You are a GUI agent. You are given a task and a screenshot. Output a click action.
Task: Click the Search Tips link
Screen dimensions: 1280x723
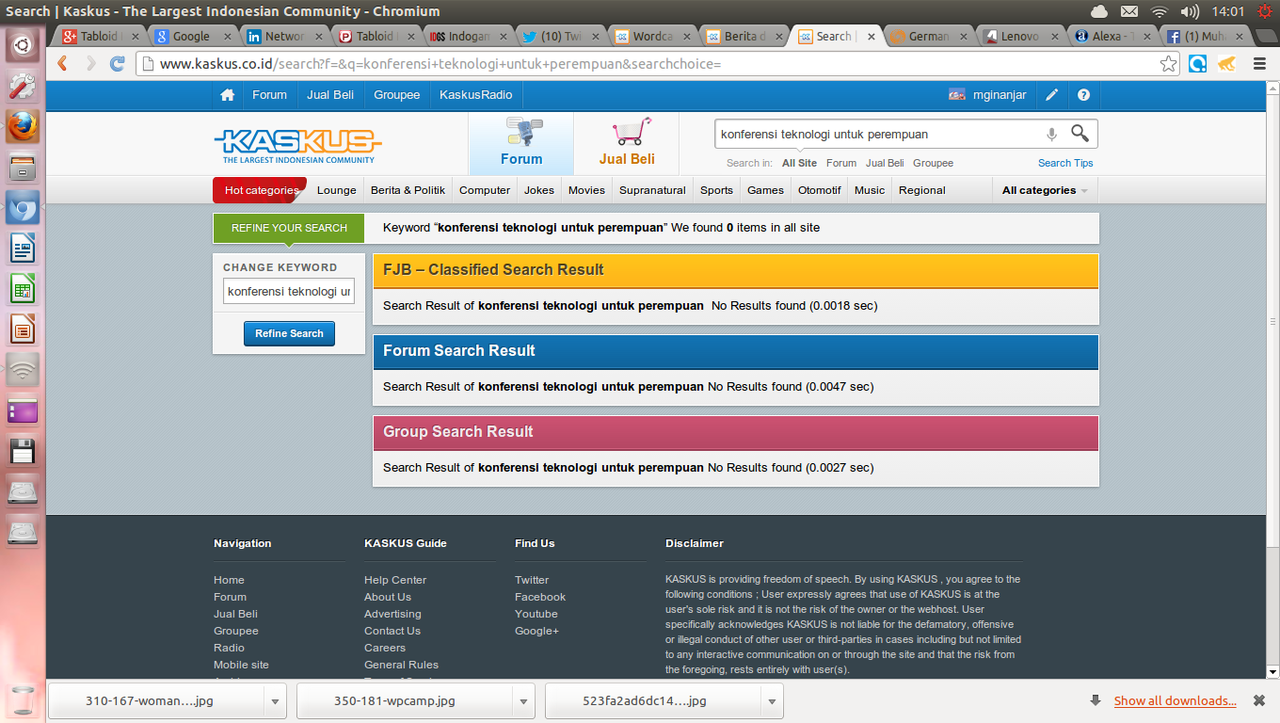pyautogui.click(x=1065, y=163)
